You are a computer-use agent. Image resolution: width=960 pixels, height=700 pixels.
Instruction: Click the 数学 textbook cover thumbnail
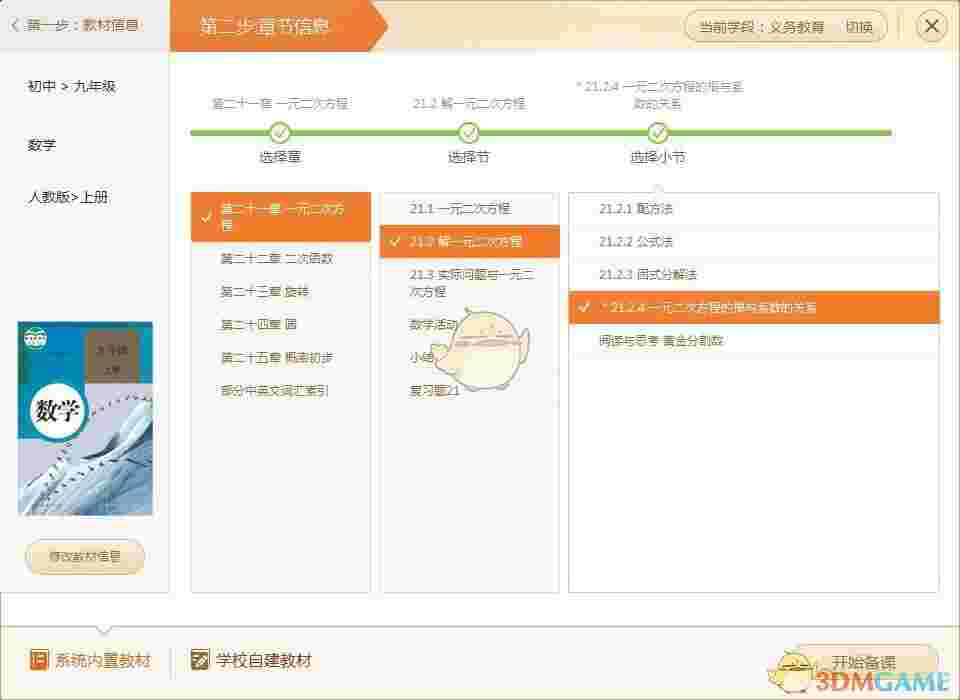[84, 417]
